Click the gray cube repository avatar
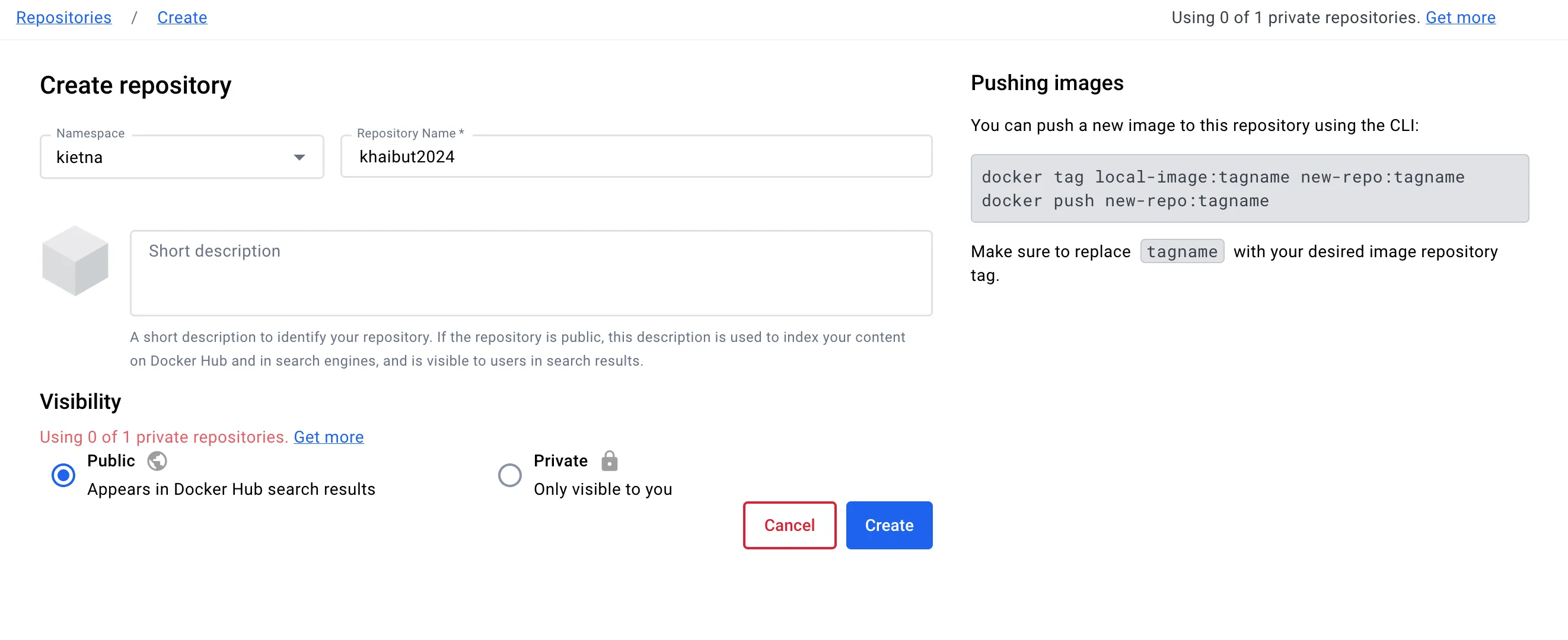The height and width of the screenshot is (640, 1568). click(75, 261)
